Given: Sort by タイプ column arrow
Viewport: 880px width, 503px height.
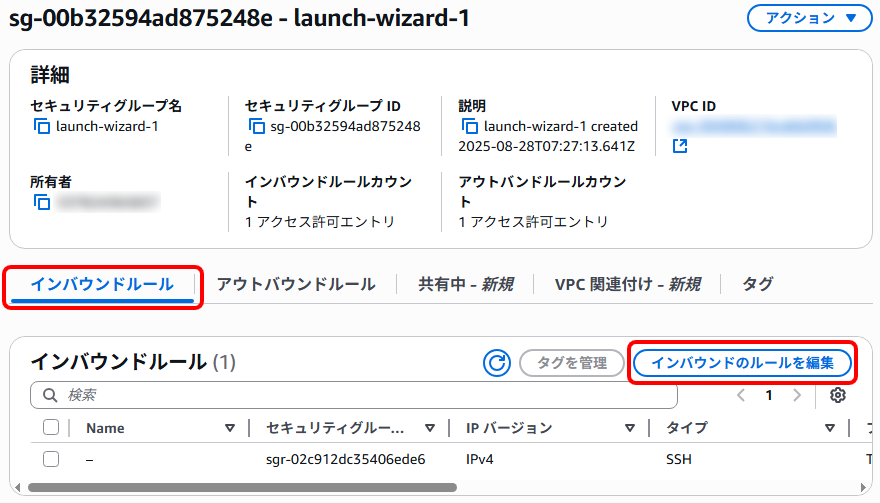Looking at the screenshot, I should coord(829,428).
